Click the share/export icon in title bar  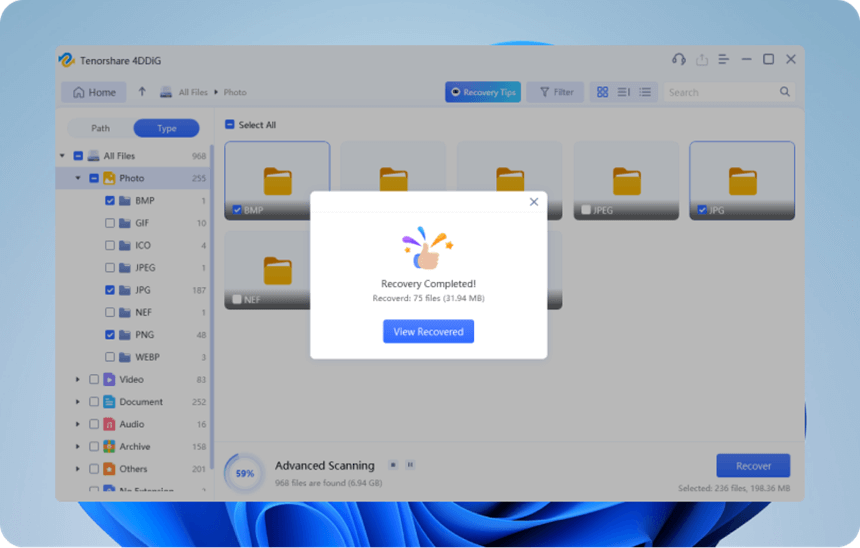click(x=701, y=60)
